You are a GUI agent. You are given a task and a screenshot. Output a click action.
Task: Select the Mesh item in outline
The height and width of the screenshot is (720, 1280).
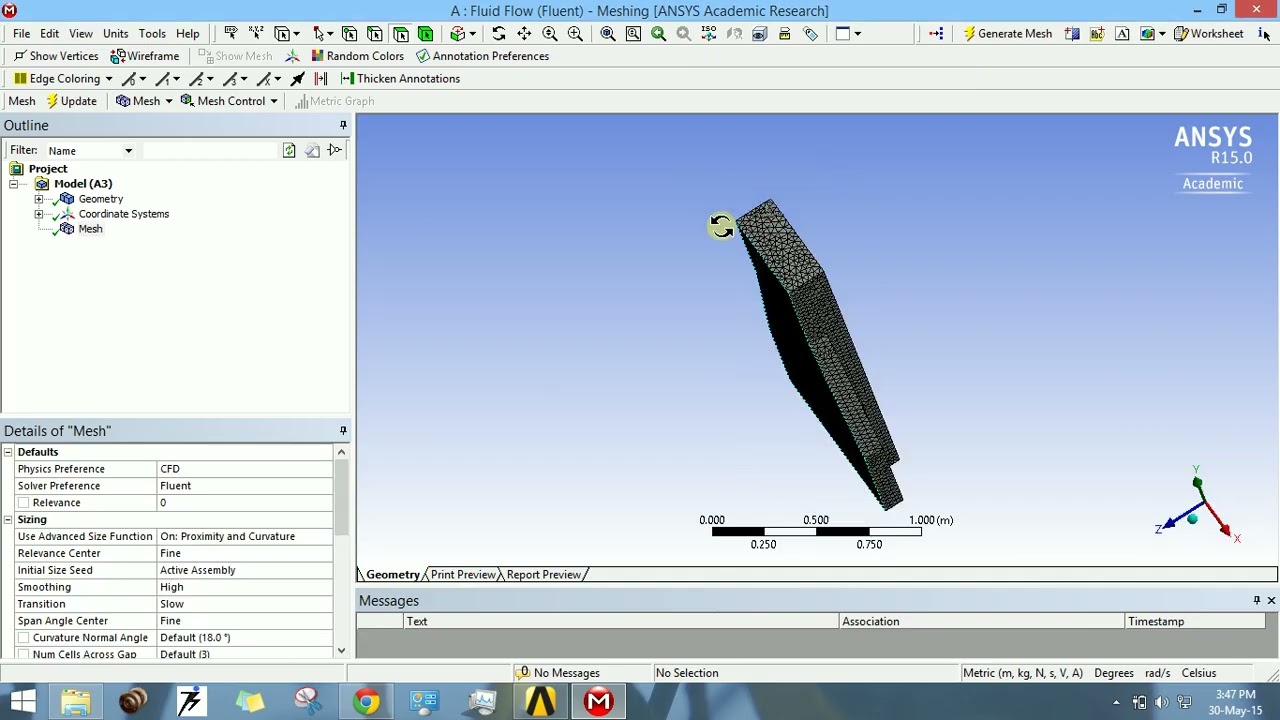pyautogui.click(x=90, y=229)
